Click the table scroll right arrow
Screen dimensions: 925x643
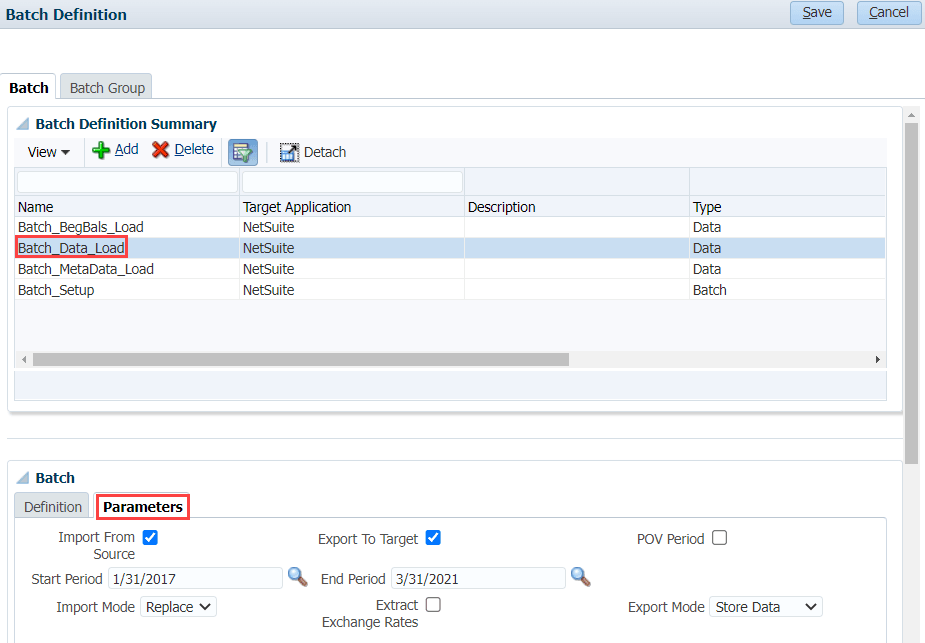pyautogui.click(x=878, y=359)
